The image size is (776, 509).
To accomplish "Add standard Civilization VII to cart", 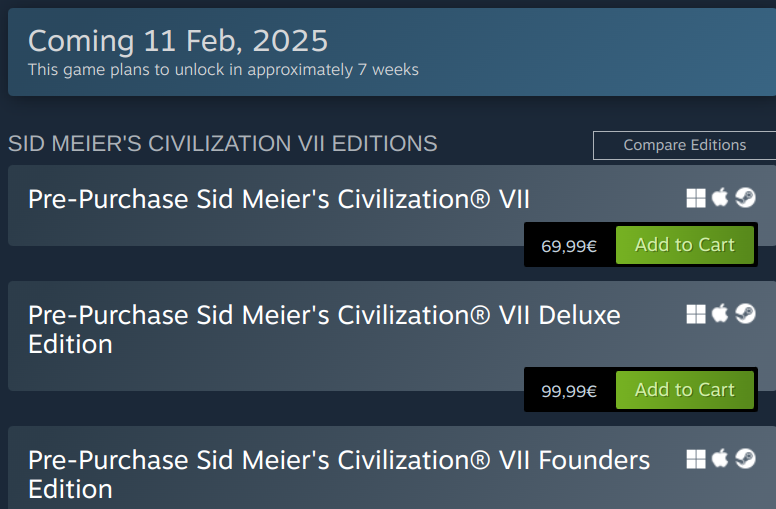I will (x=684, y=245).
